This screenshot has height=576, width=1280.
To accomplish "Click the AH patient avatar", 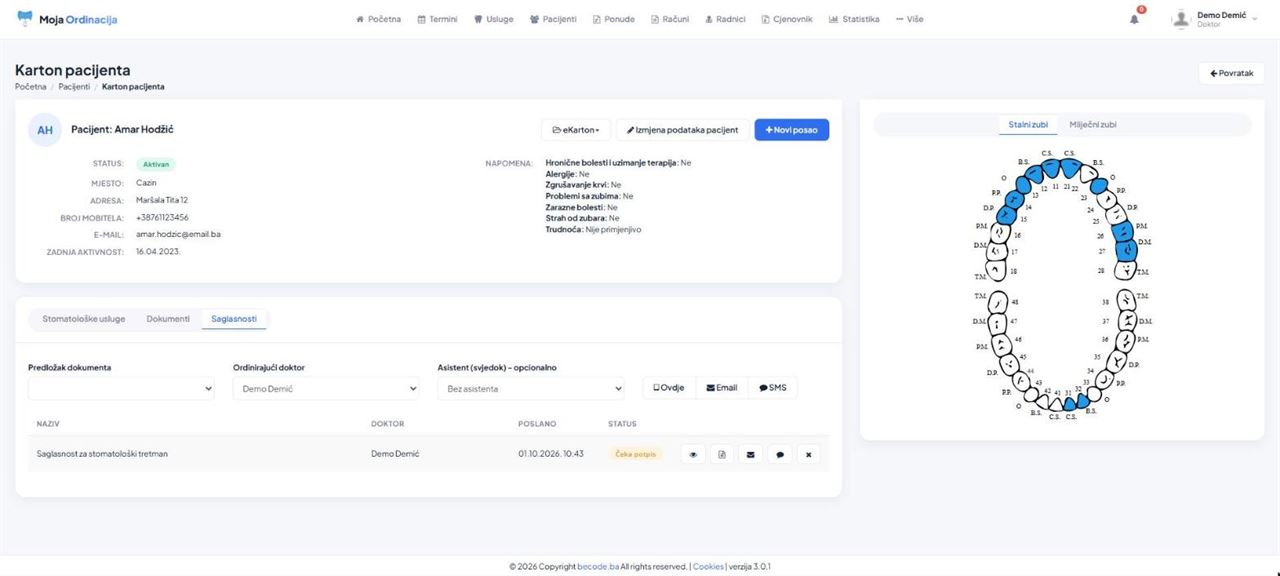I will [x=45, y=130].
